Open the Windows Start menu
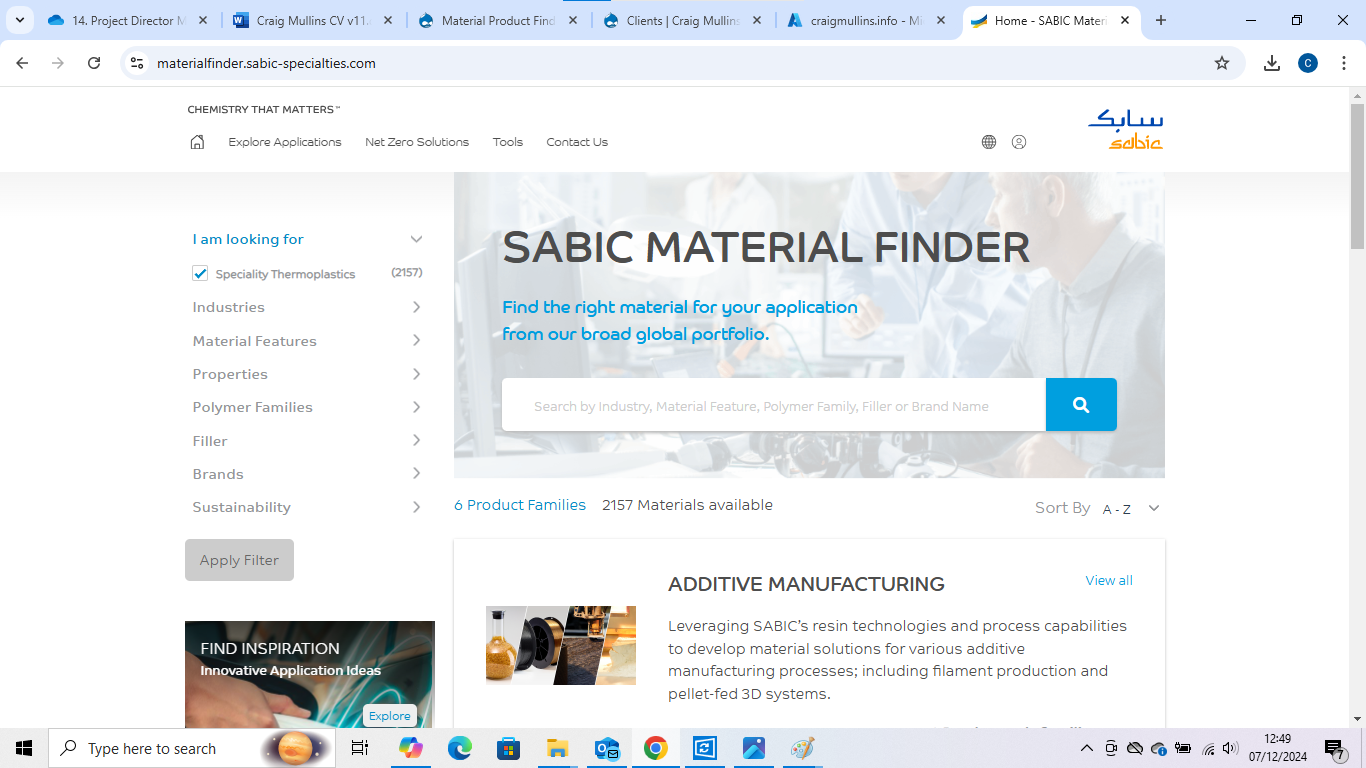This screenshot has height=768, width=1366. [24, 748]
